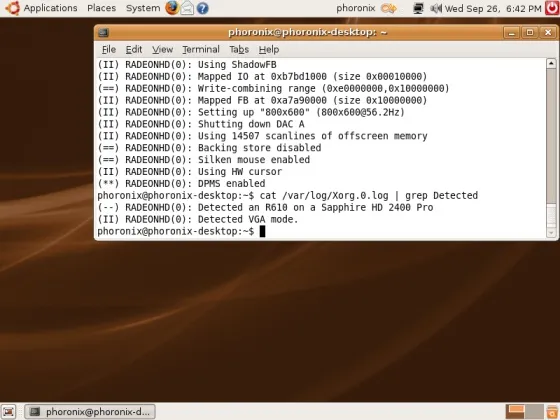Open the Trash icon in the bottom panel

point(552,412)
